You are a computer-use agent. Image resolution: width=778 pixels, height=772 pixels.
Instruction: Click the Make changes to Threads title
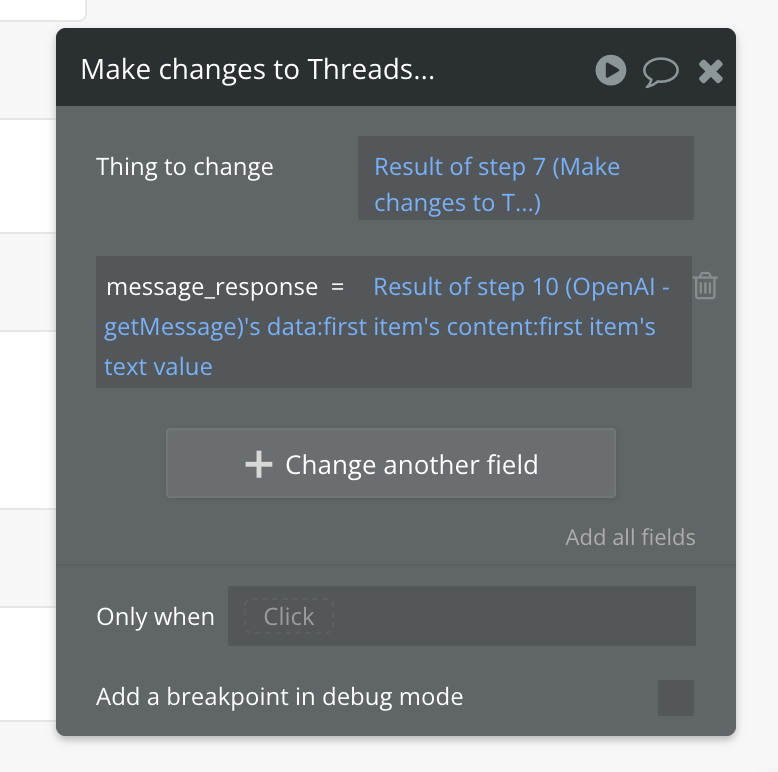click(x=257, y=70)
